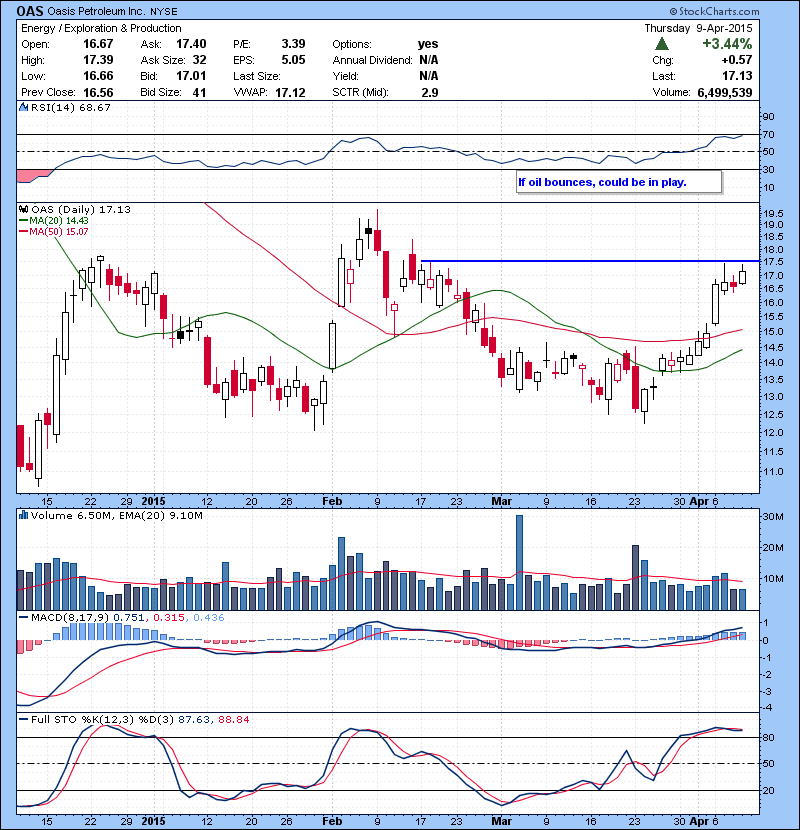Click the MA(20) 14.43 legend entry
Image resolution: width=800 pixels, height=830 pixels.
54,221
